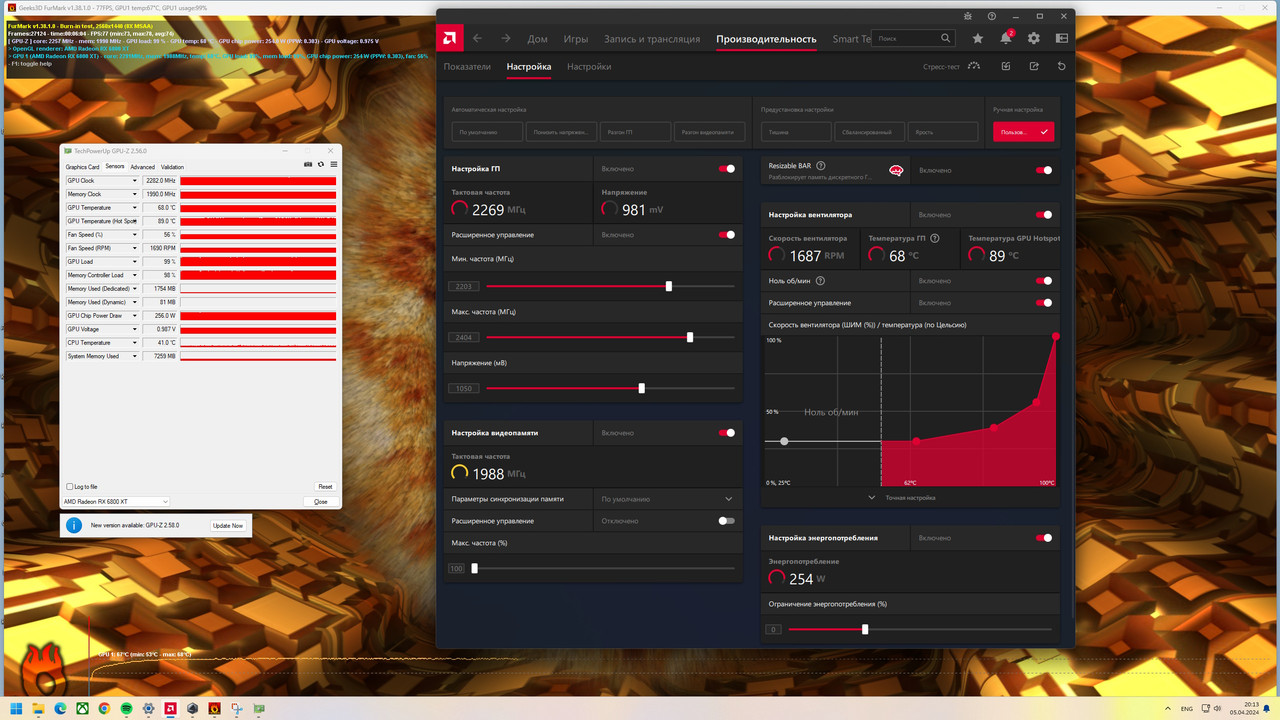This screenshot has height=720, width=1280.
Task: Open Chrome from the taskbar
Action: (104, 708)
